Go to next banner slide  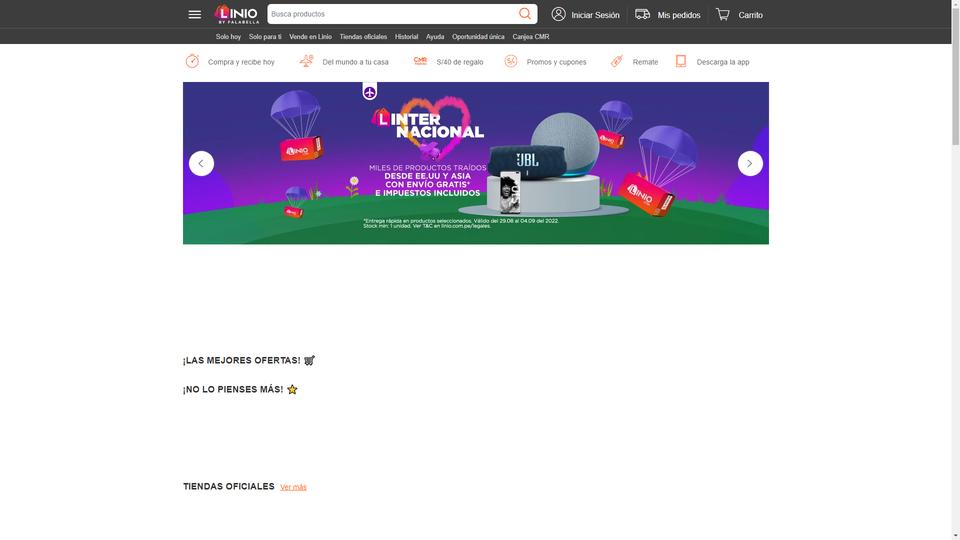coord(750,163)
